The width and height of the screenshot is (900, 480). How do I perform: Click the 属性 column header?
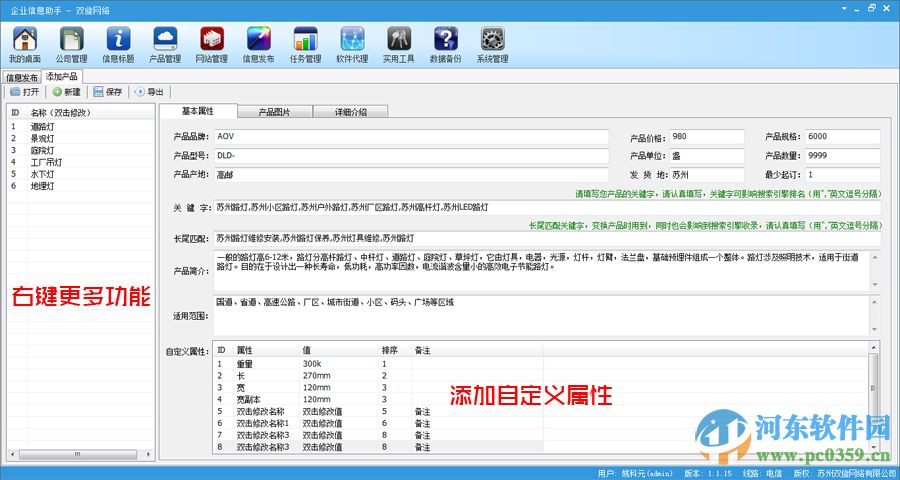tap(266, 350)
